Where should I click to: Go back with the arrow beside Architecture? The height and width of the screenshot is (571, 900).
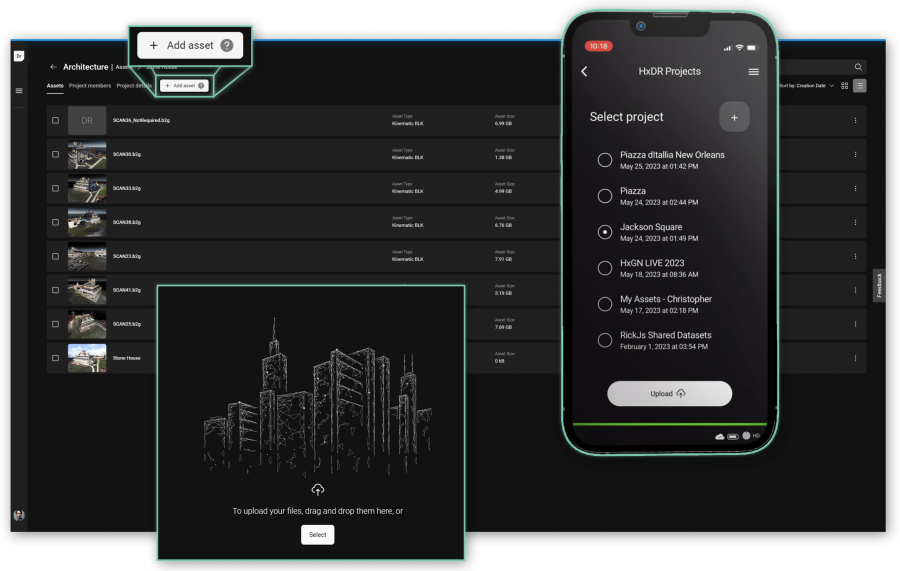53,67
